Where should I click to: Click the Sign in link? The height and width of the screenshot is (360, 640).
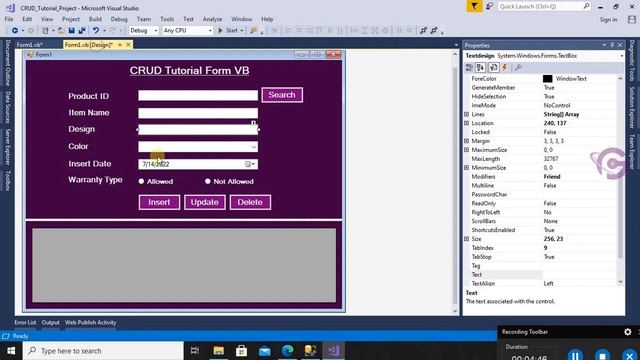click(608, 20)
